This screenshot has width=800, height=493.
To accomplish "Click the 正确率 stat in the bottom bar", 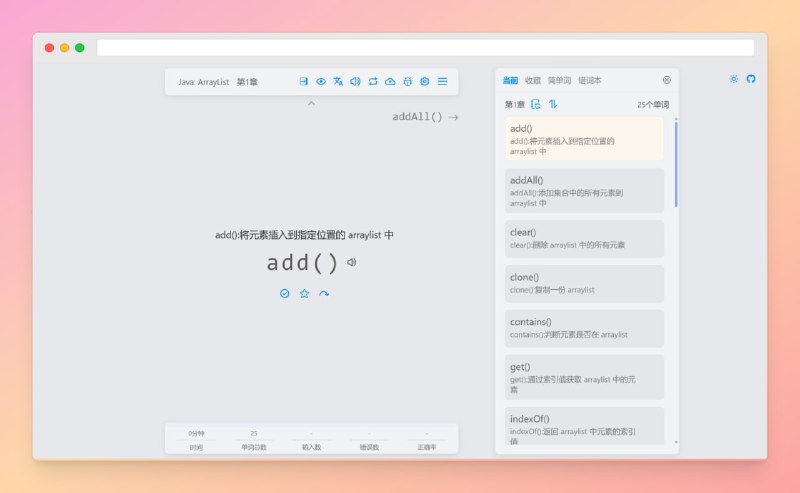I will tap(427, 440).
